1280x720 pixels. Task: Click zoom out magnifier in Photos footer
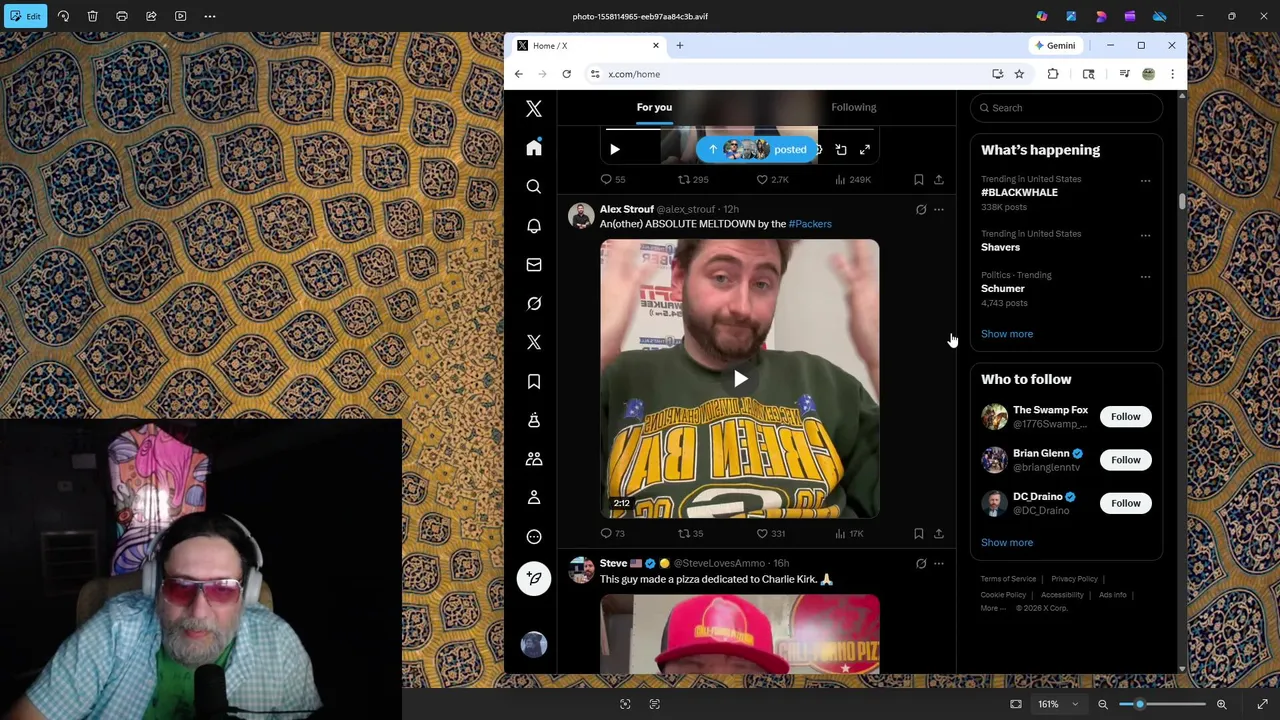coord(1103,704)
